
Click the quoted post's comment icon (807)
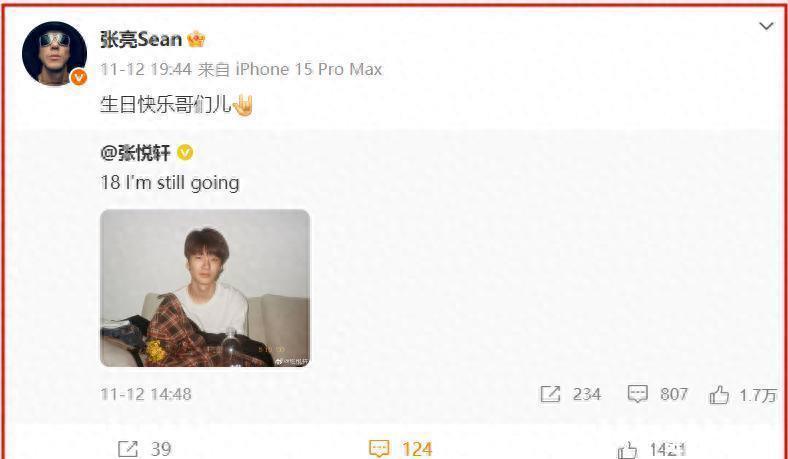638,394
